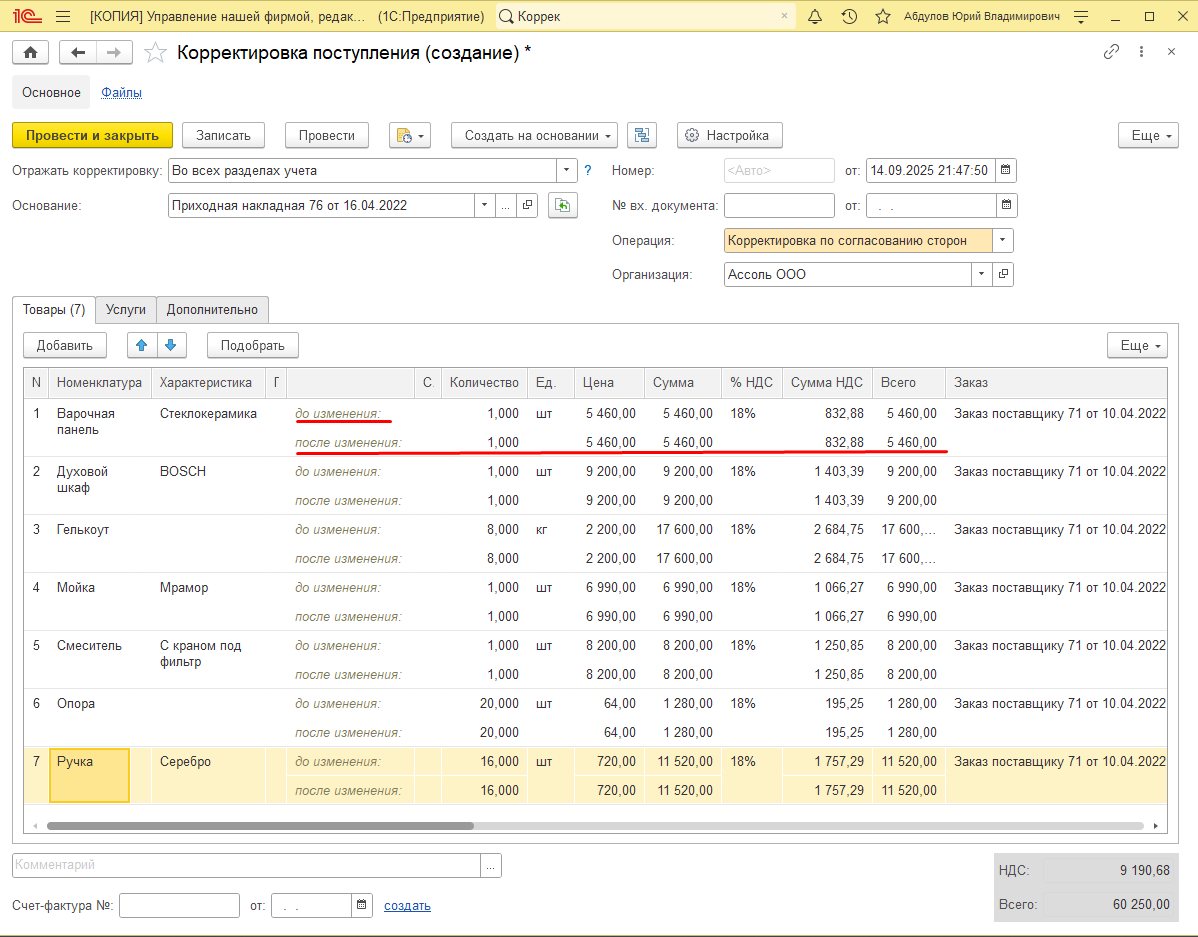The width and height of the screenshot is (1198, 937).
Task: Click the Провести и закрыть button
Action: (x=92, y=135)
